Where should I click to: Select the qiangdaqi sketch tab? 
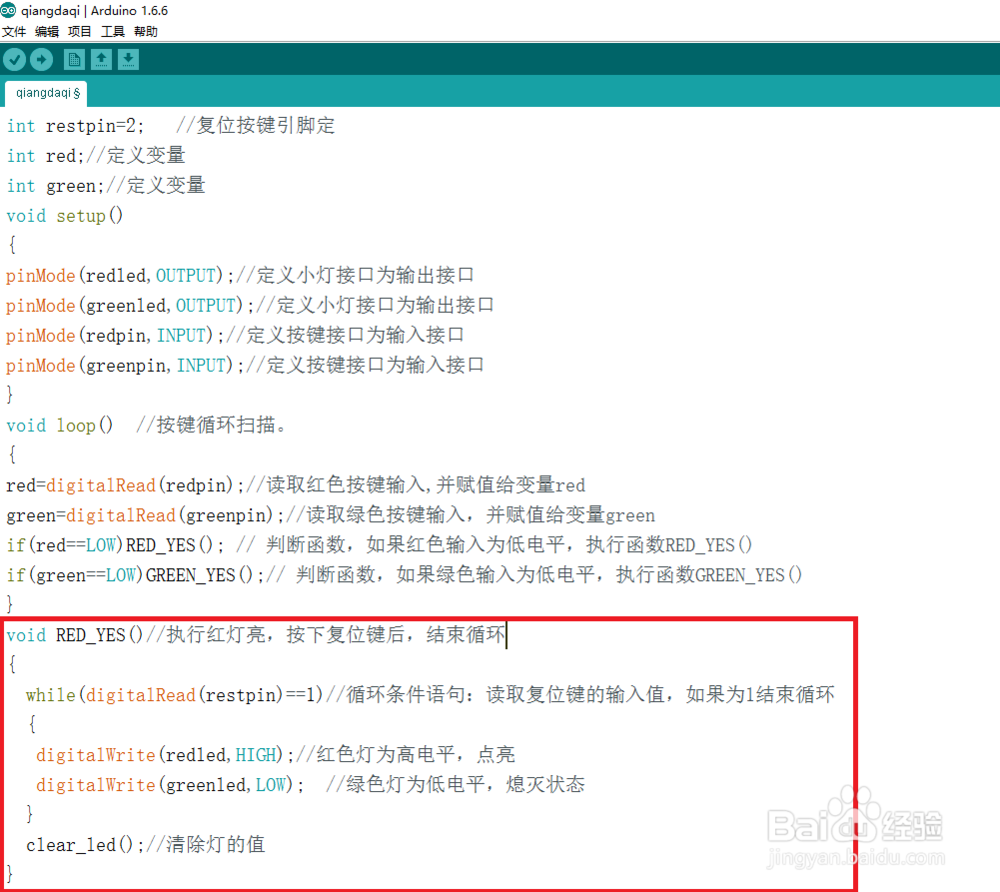click(45, 93)
